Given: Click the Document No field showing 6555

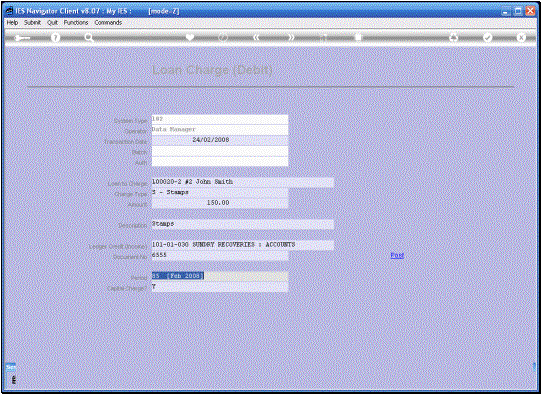Looking at the screenshot, I should click(x=220, y=255).
